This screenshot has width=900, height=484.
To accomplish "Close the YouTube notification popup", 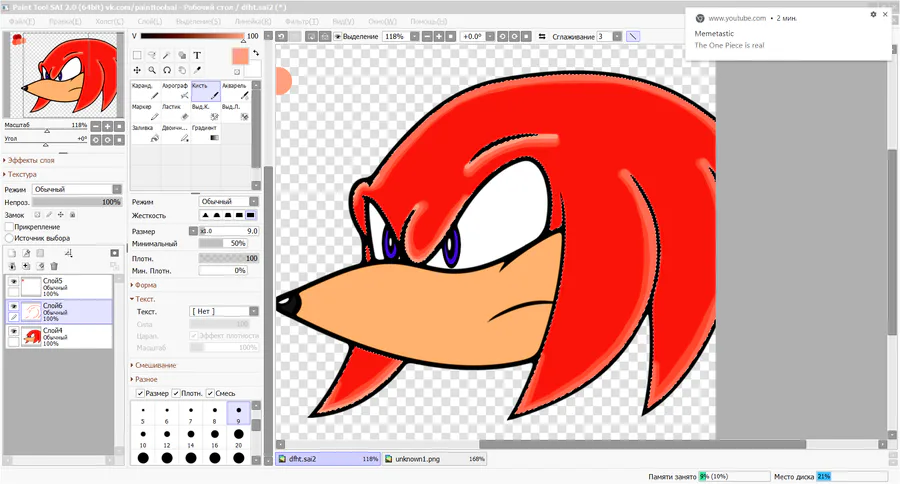I will (885, 14).
